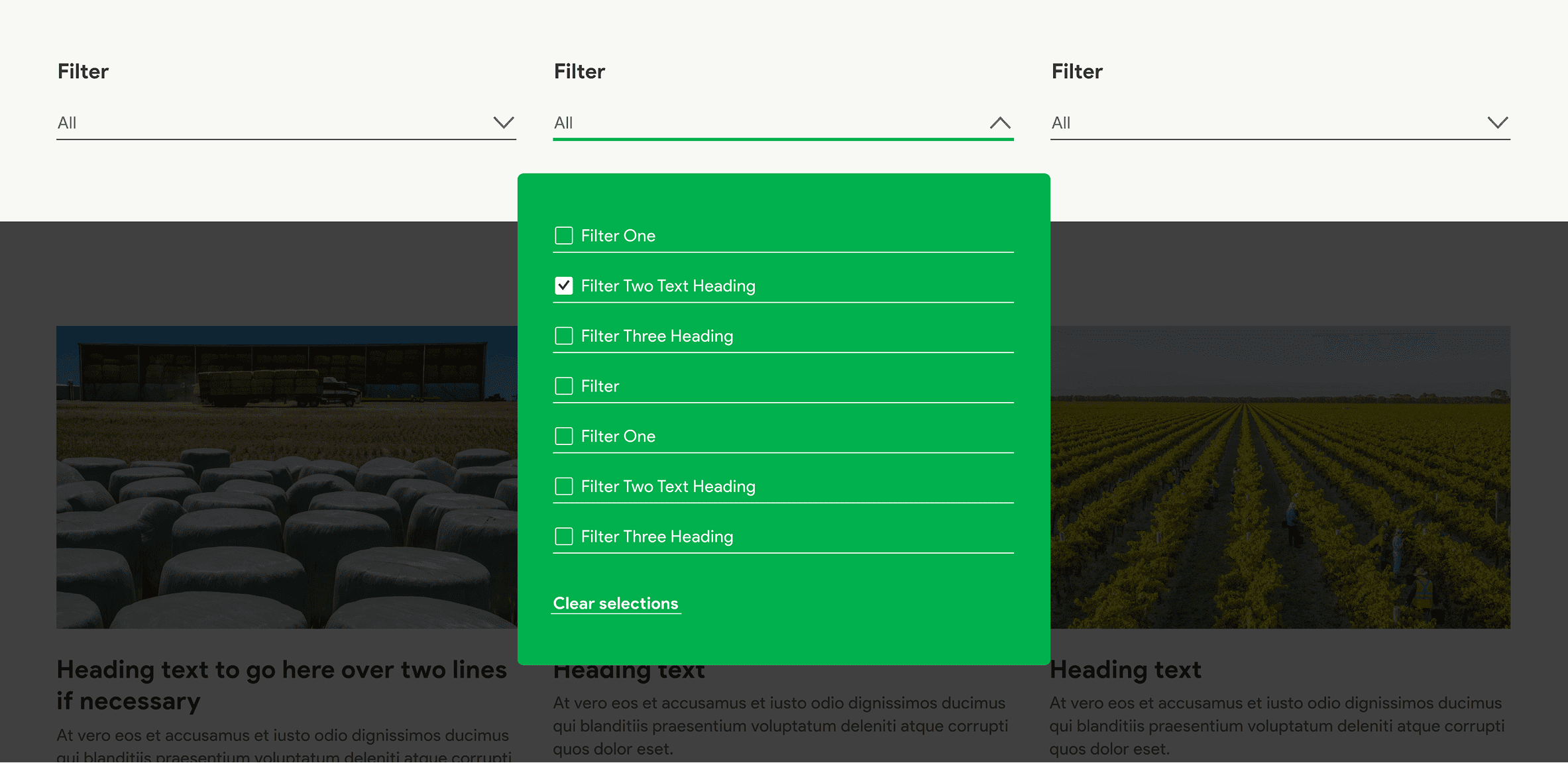Open the hay bales card image
The height and width of the screenshot is (763, 1568).
point(286,477)
